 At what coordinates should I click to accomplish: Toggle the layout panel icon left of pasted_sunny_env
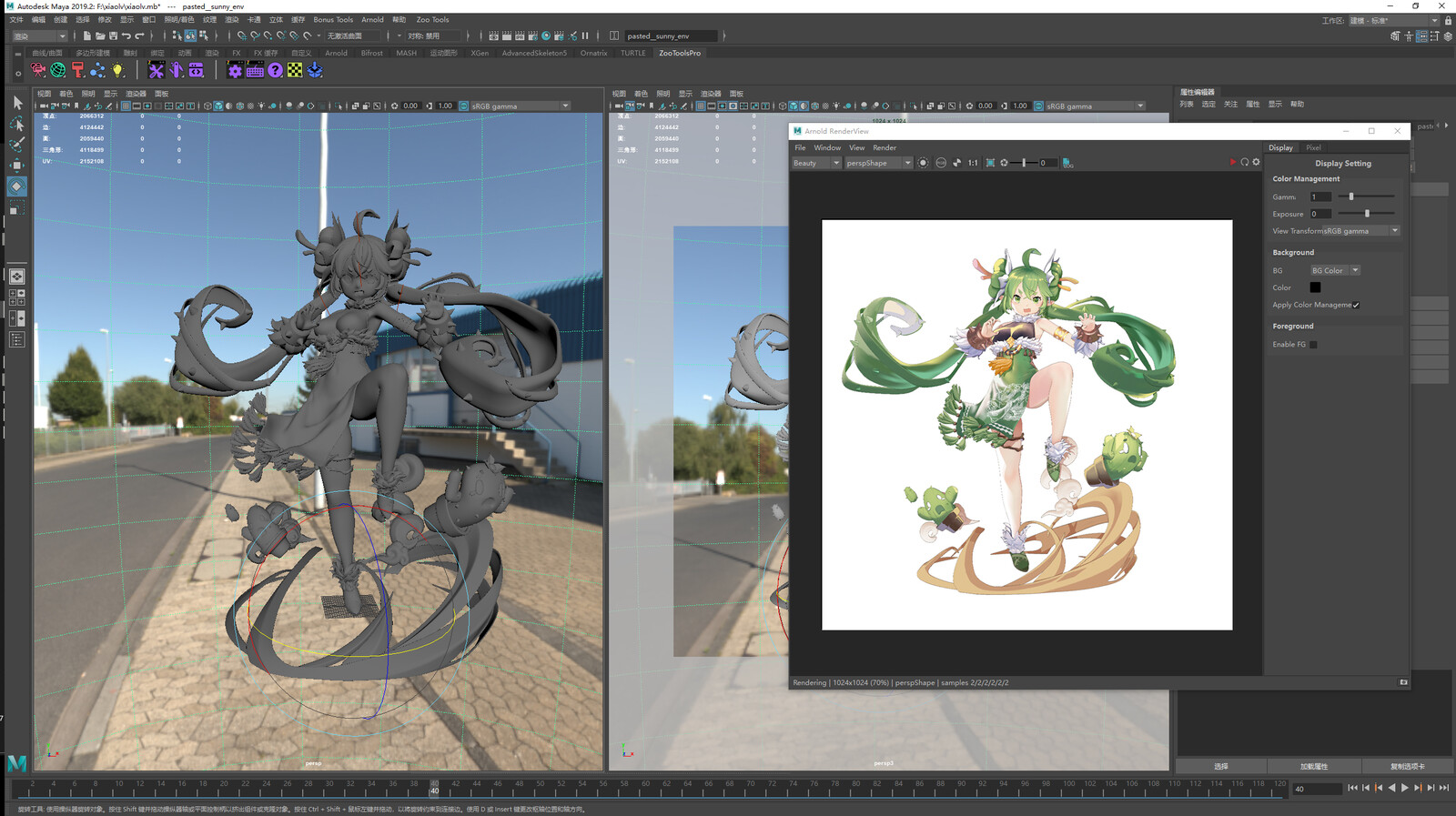tap(614, 36)
